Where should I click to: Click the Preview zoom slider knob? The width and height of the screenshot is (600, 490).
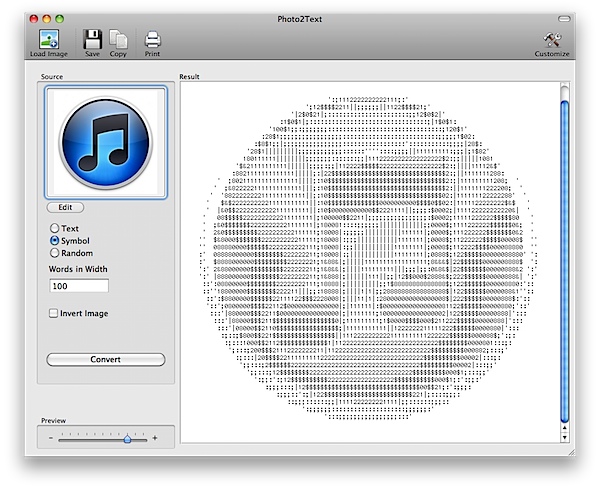pos(127,439)
